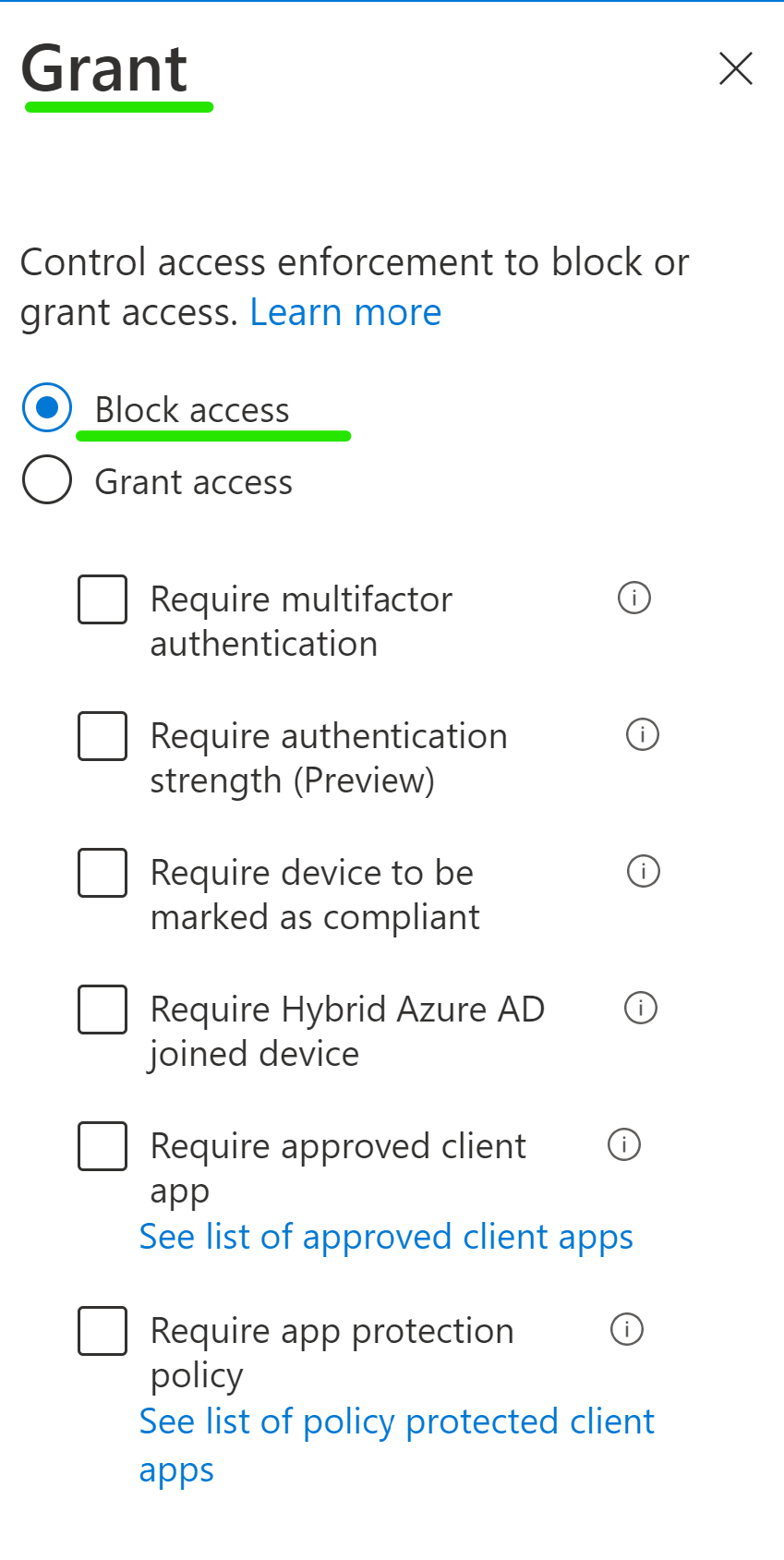The width and height of the screenshot is (784, 1560).
Task: View info about Hybrid Azure AD joined device
Action: pos(639,1008)
